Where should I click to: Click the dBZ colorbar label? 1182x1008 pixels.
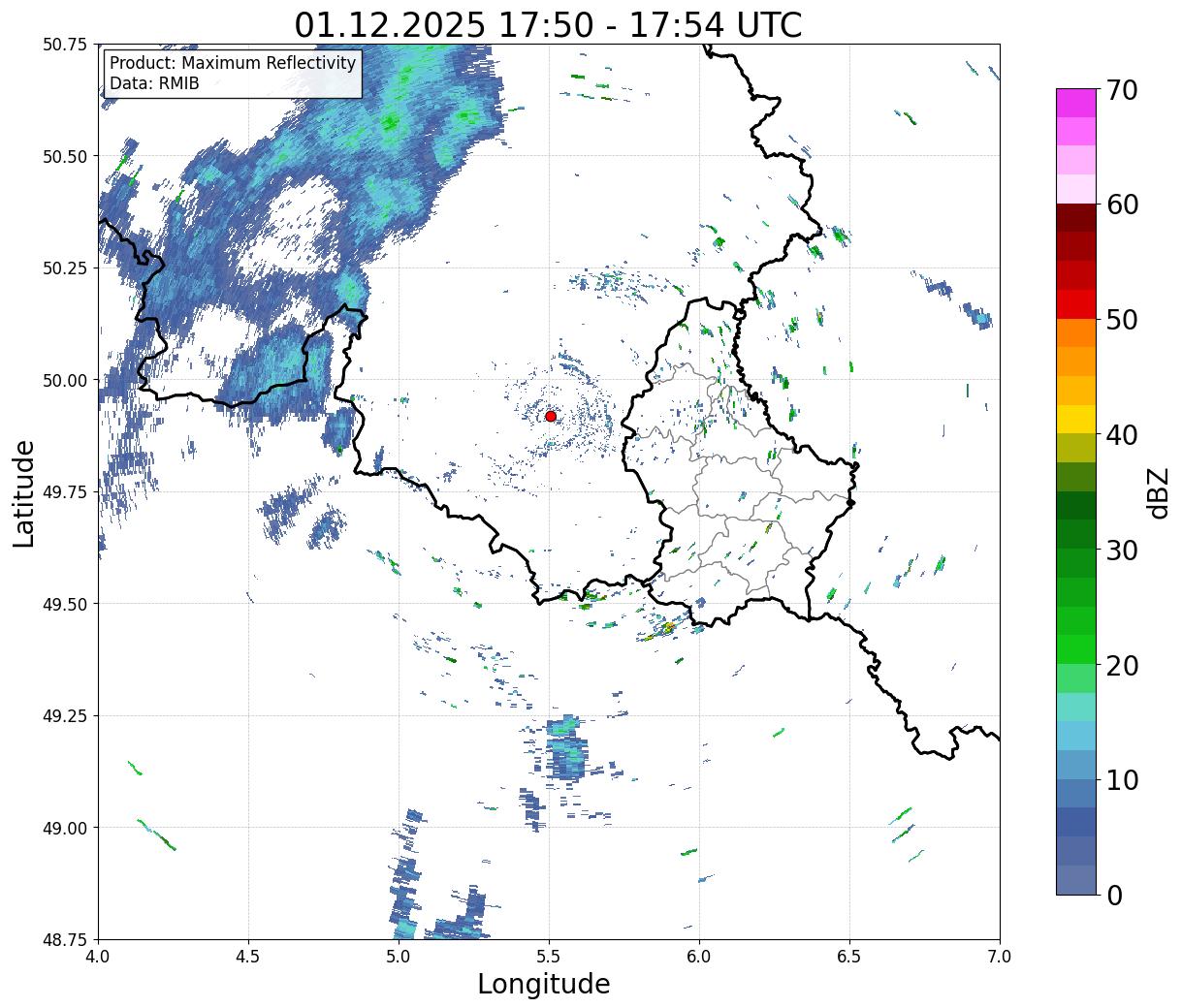(1157, 490)
